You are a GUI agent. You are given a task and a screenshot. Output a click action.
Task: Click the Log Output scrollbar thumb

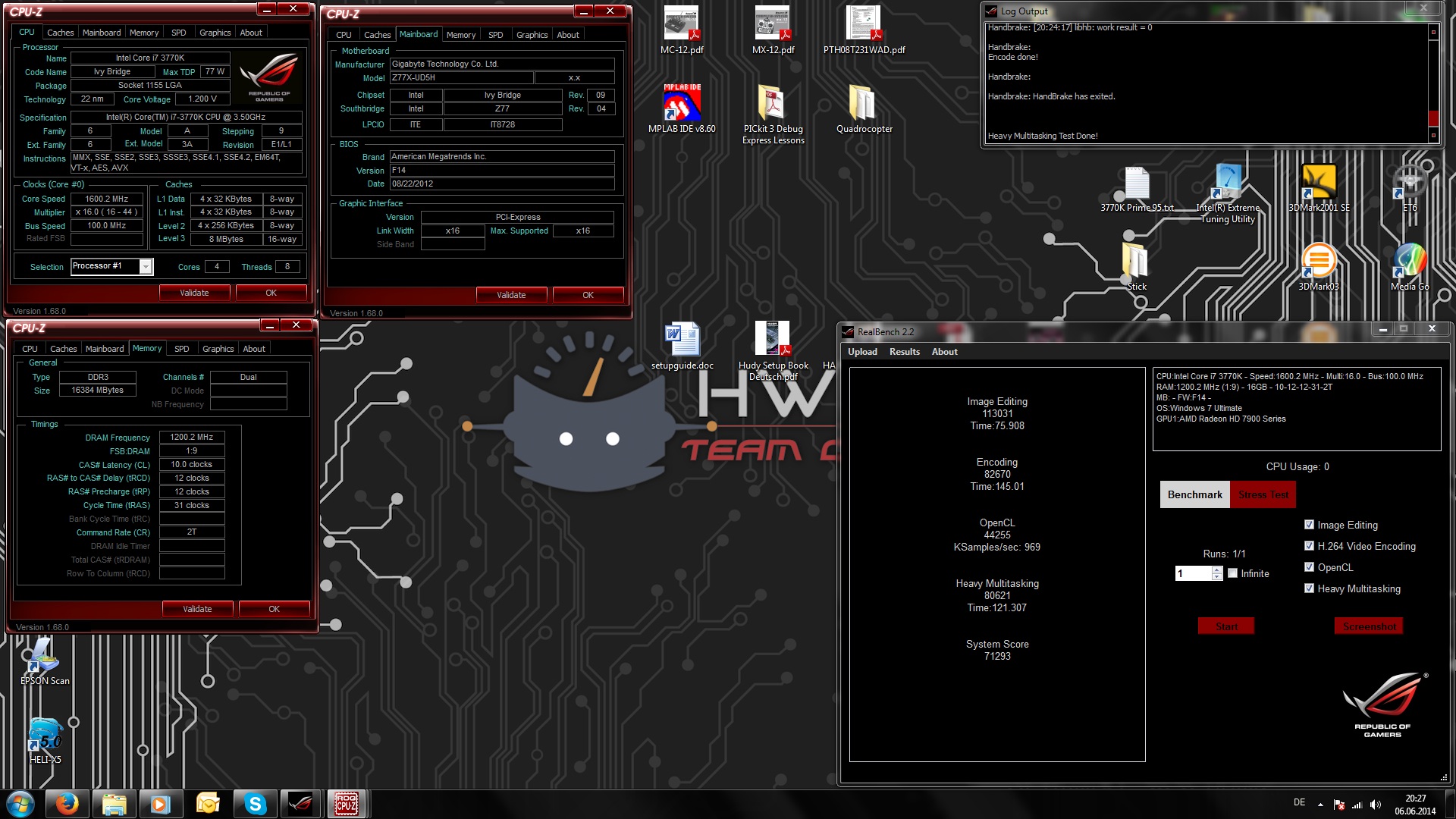pos(1433,118)
